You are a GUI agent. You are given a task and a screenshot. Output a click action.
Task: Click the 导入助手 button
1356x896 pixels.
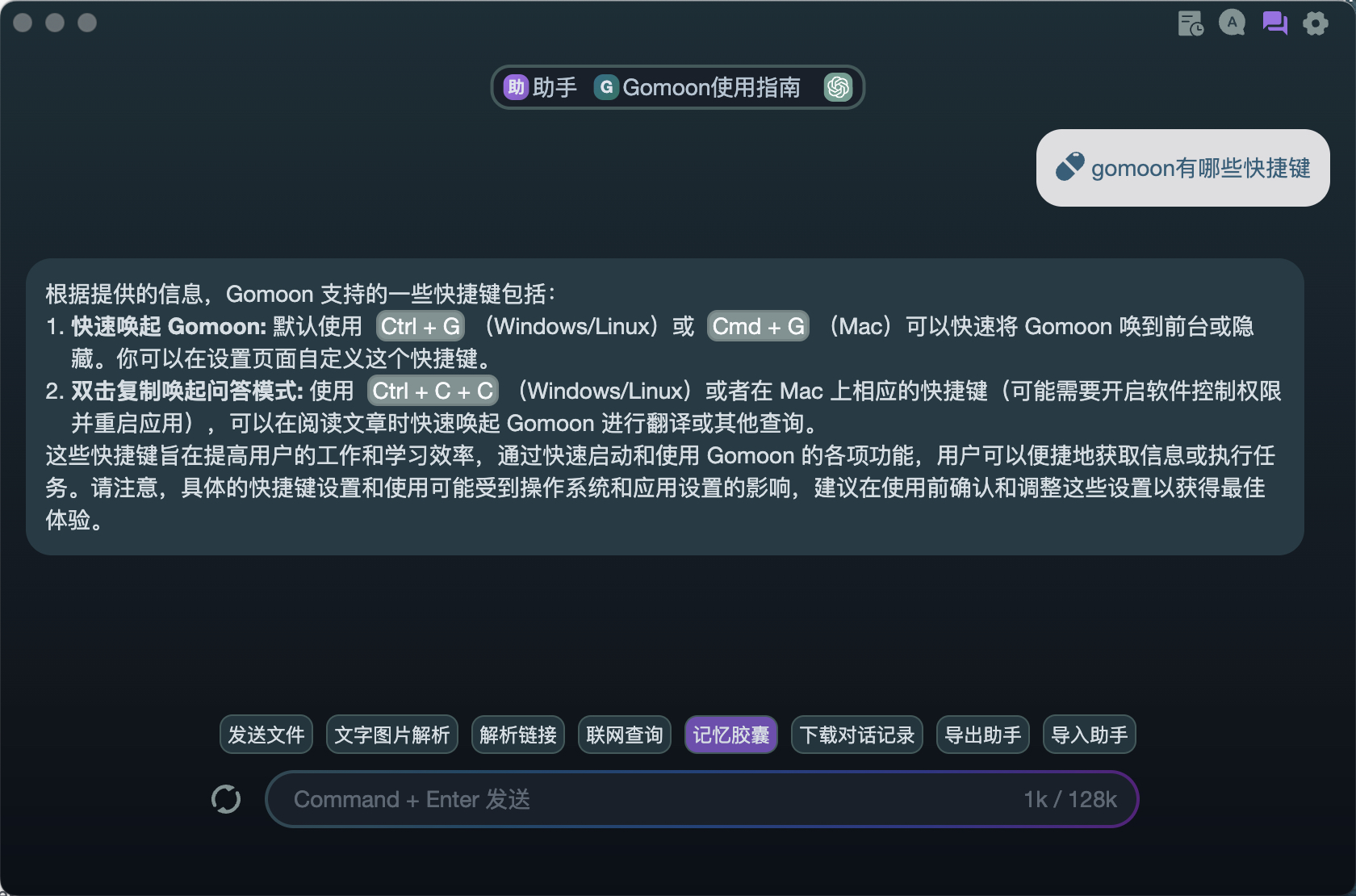(x=1090, y=735)
